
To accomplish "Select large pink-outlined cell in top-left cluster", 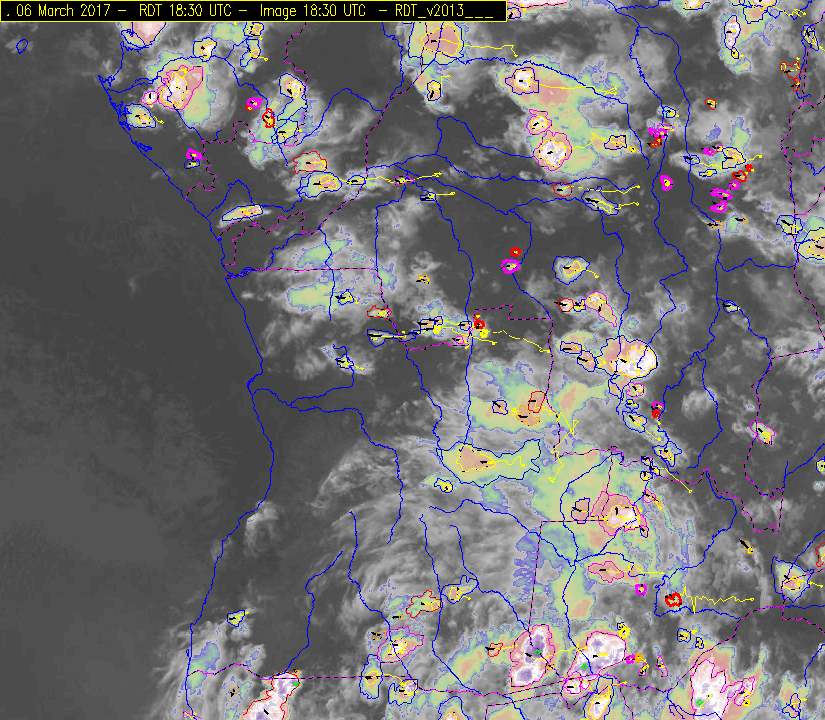I will tap(182, 86).
